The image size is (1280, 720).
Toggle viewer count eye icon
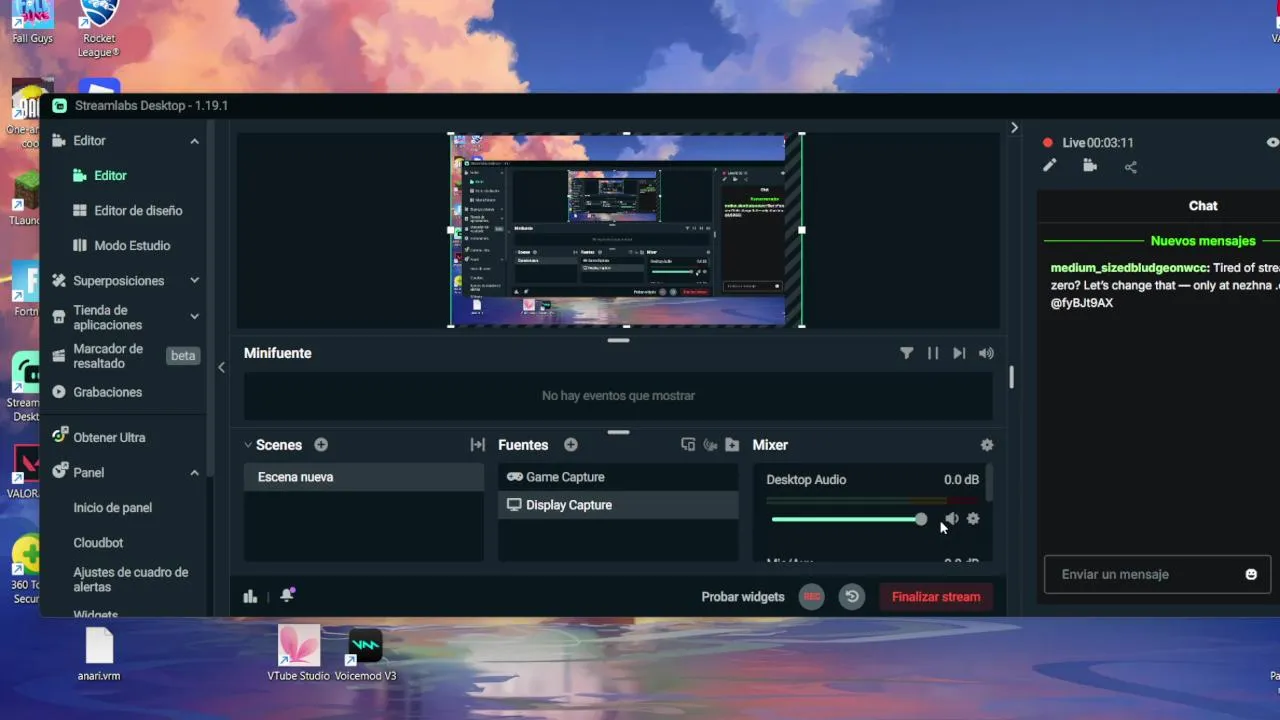[1272, 142]
